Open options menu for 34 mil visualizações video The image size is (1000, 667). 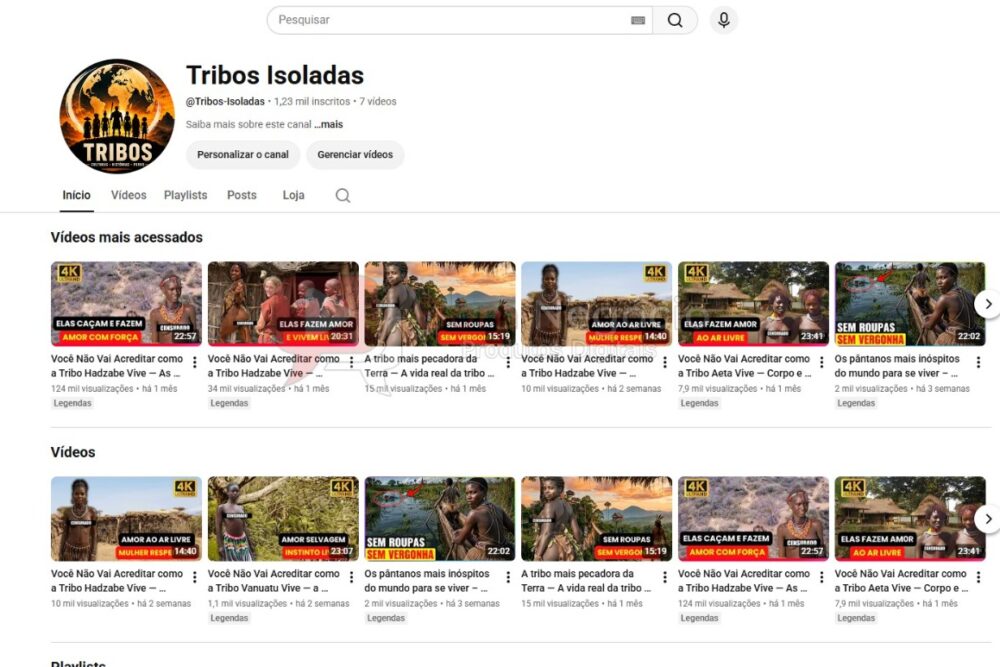pos(351,362)
